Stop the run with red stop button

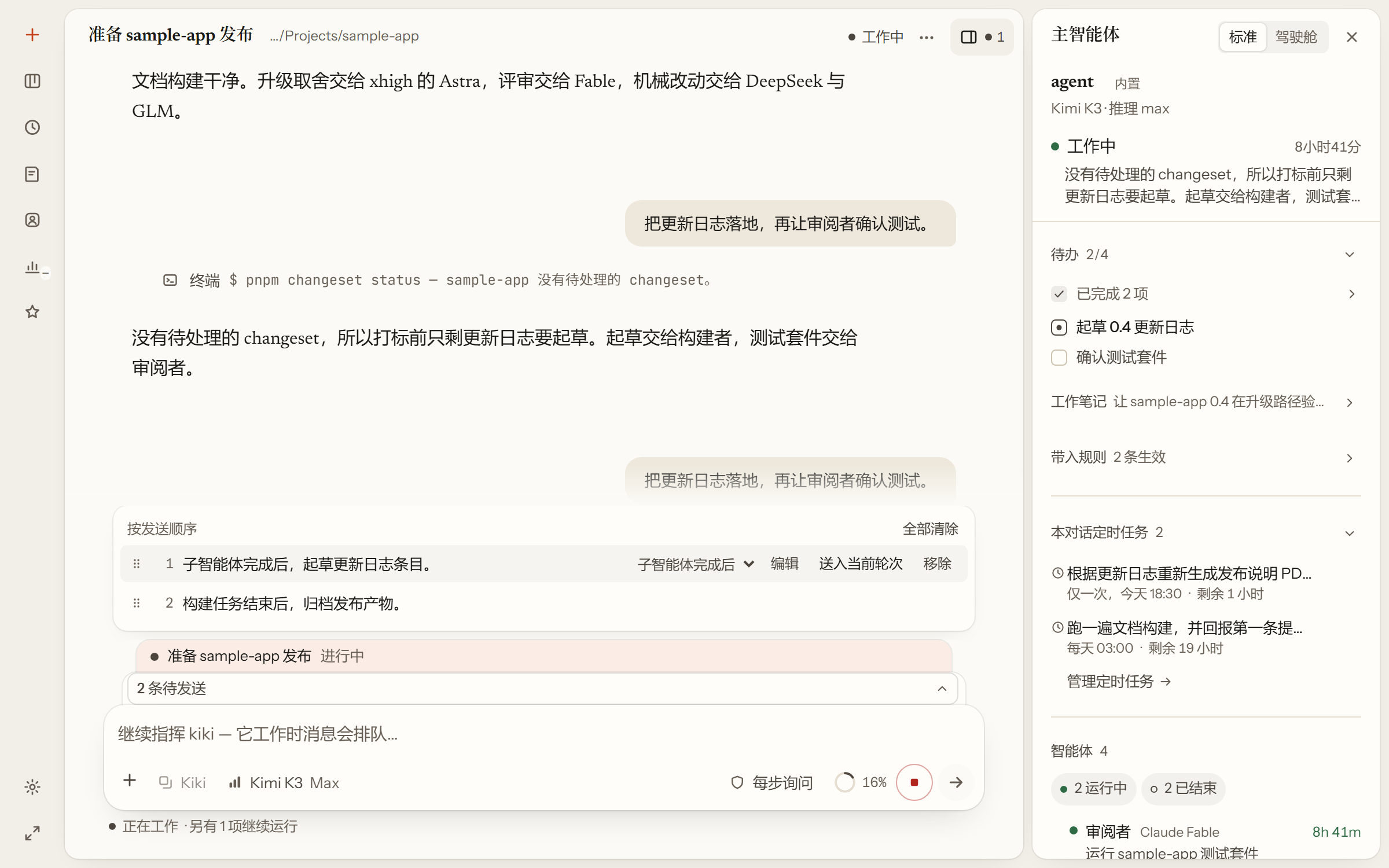pos(914,782)
